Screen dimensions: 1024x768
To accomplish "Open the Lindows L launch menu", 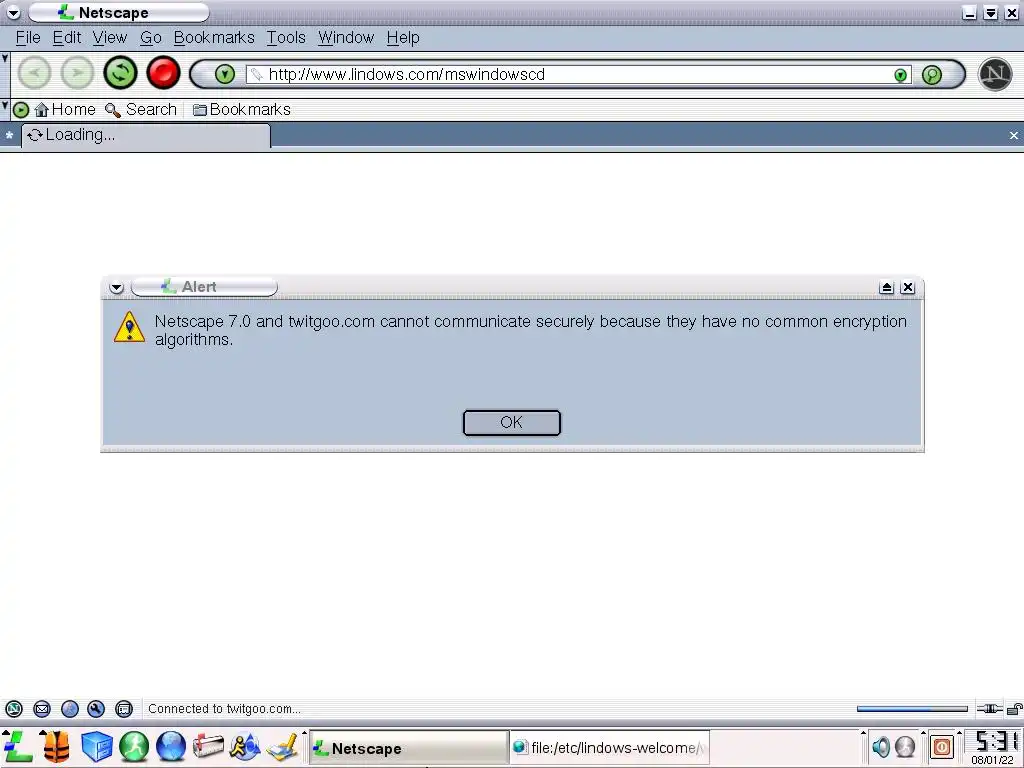I will coord(18,746).
